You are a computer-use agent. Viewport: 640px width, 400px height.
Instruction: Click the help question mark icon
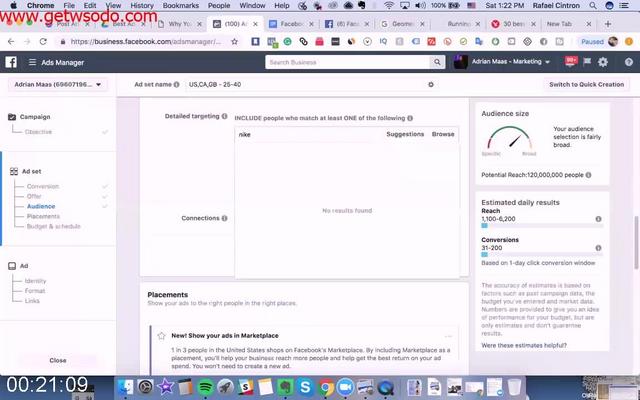[629, 62]
